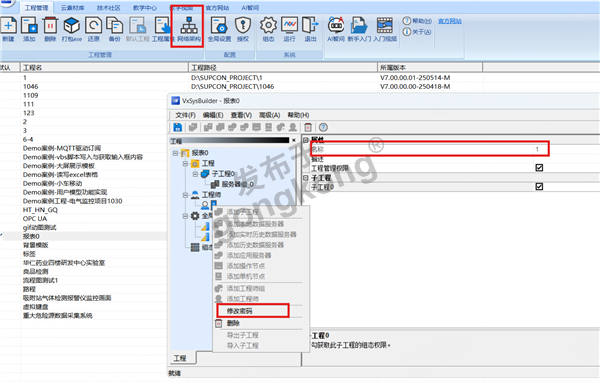Switch to the 技术社区 ribbon tab
600x383 pixels.
[x=108, y=8]
